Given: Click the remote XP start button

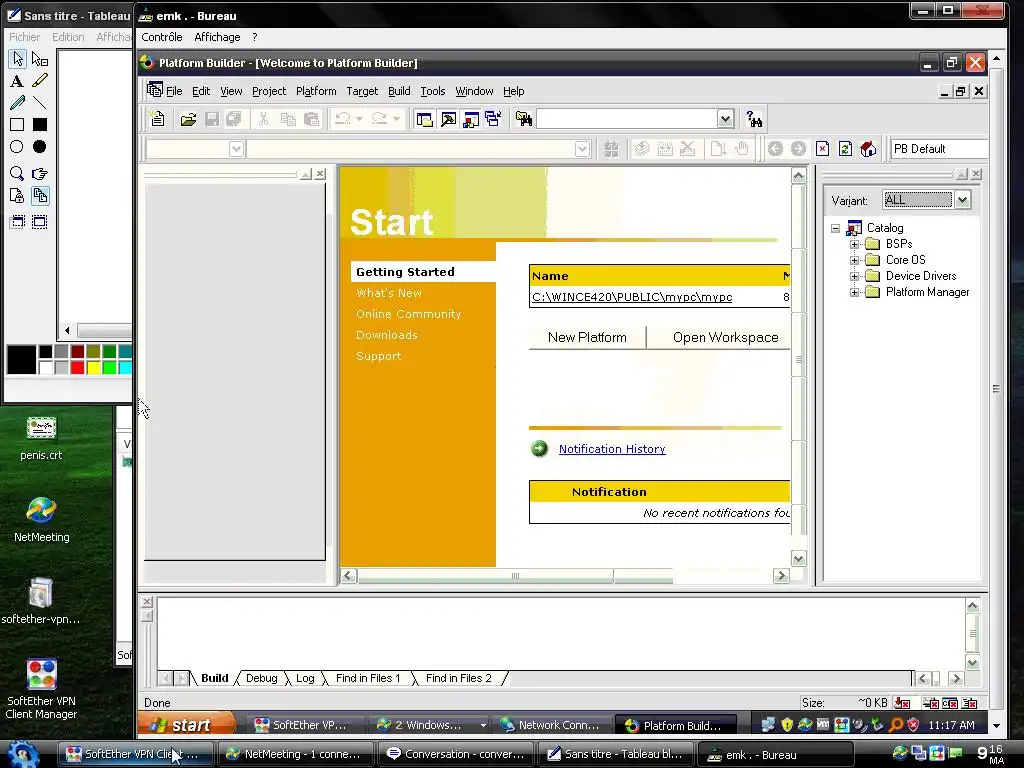Looking at the screenshot, I should [187, 725].
